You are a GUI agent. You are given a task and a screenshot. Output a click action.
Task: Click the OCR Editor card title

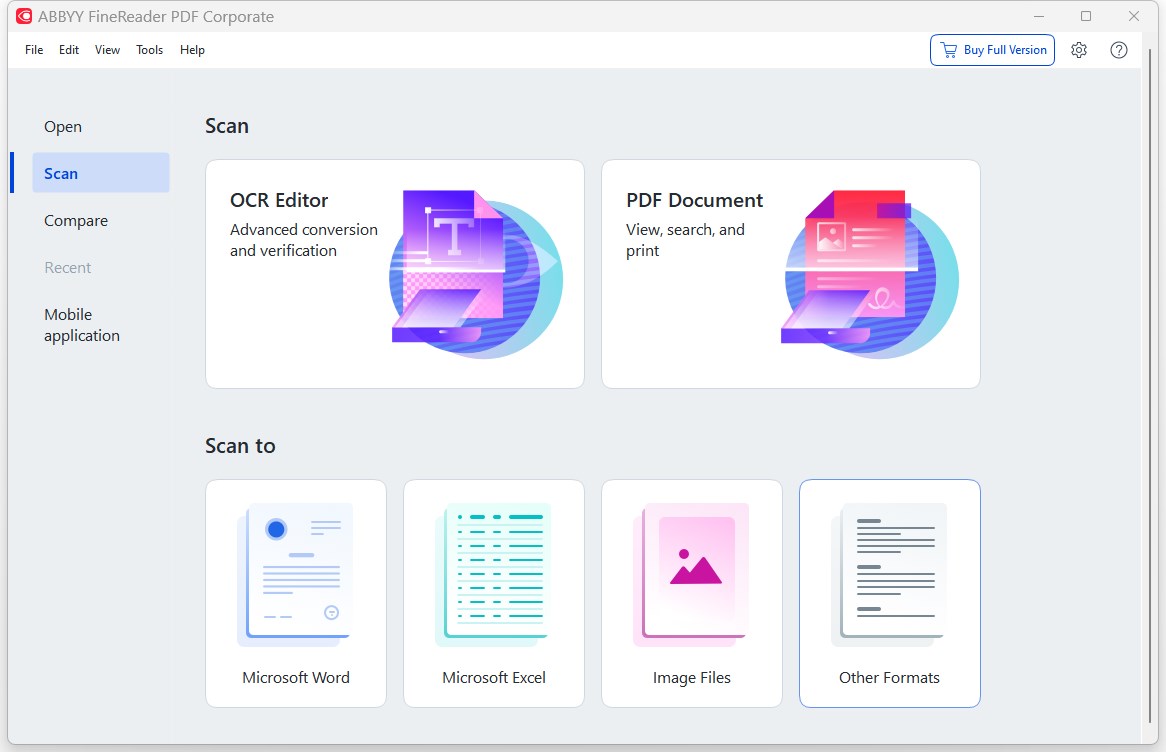point(279,200)
